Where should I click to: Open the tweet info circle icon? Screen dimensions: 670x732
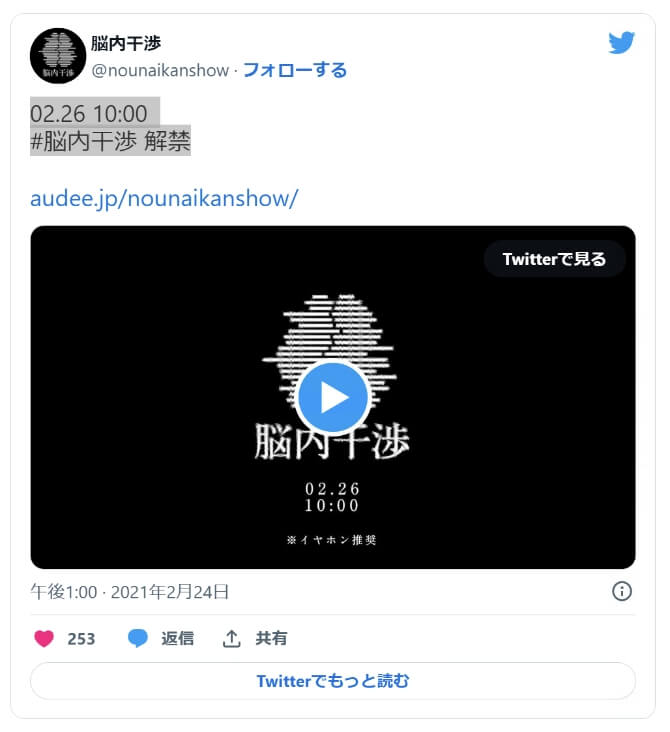tap(621, 591)
